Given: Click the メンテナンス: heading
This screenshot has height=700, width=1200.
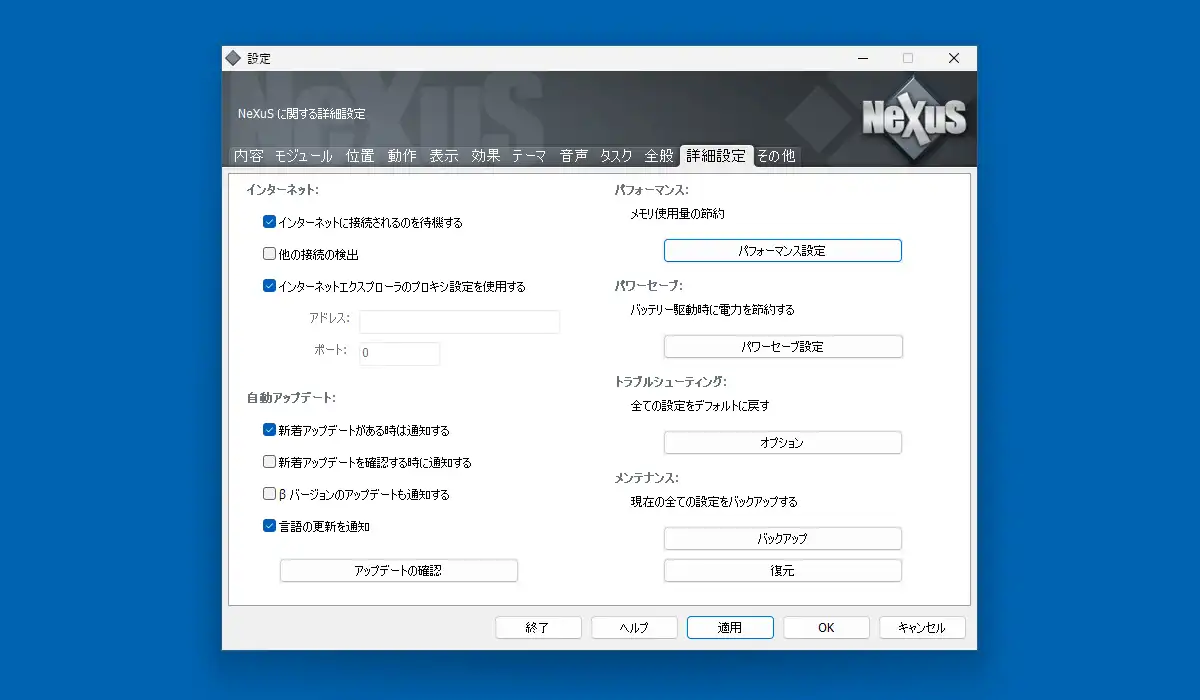Looking at the screenshot, I should click(647, 478).
